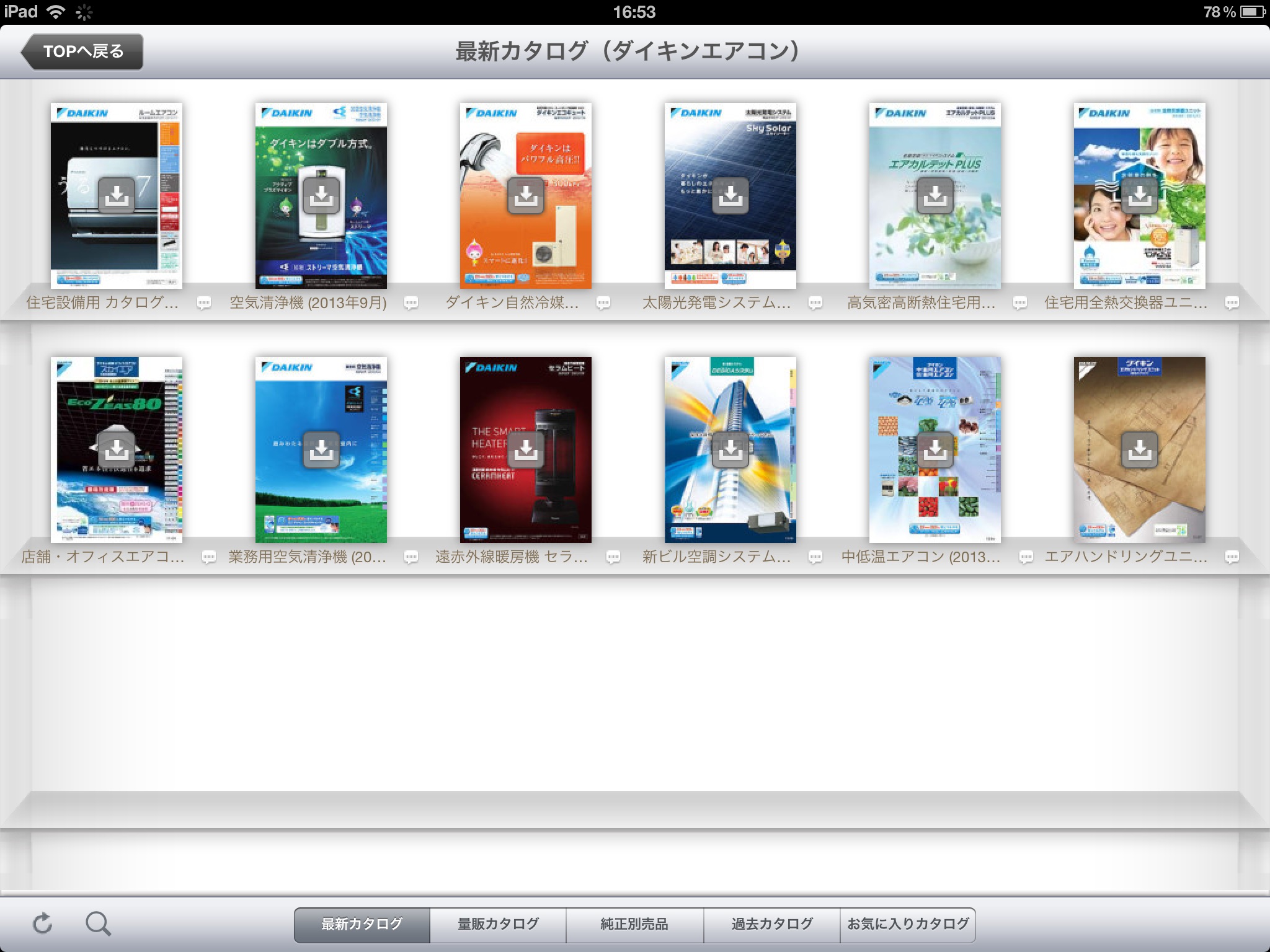This screenshot has width=1270, height=952.
Task: Open comment bubble for エアハンドリングユニット
Action: point(1232,557)
